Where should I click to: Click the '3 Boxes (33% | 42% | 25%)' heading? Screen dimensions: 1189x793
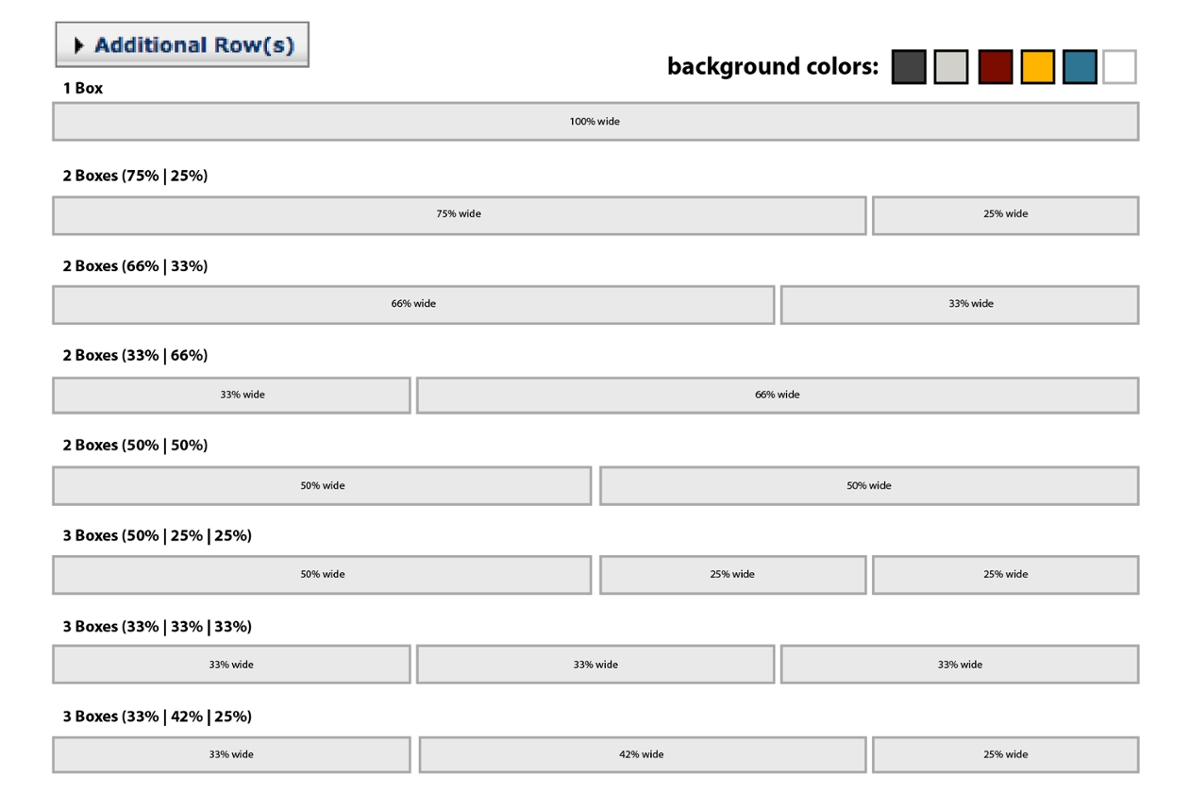click(157, 716)
